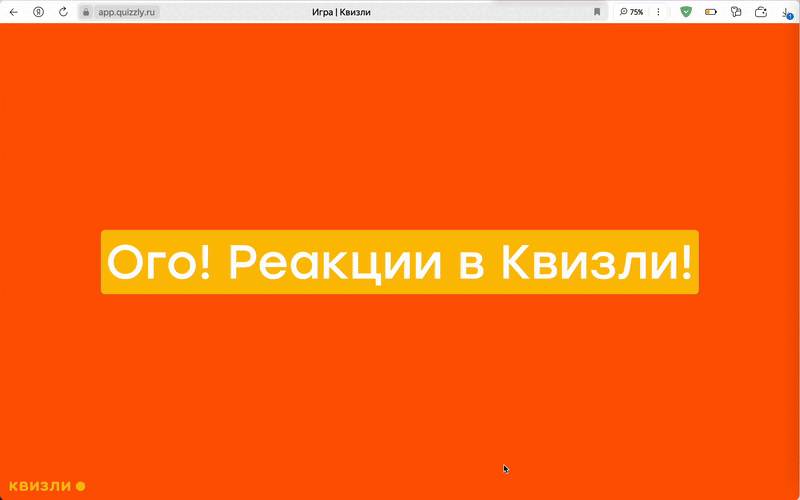Go back with the browser back arrow

(x=14, y=12)
